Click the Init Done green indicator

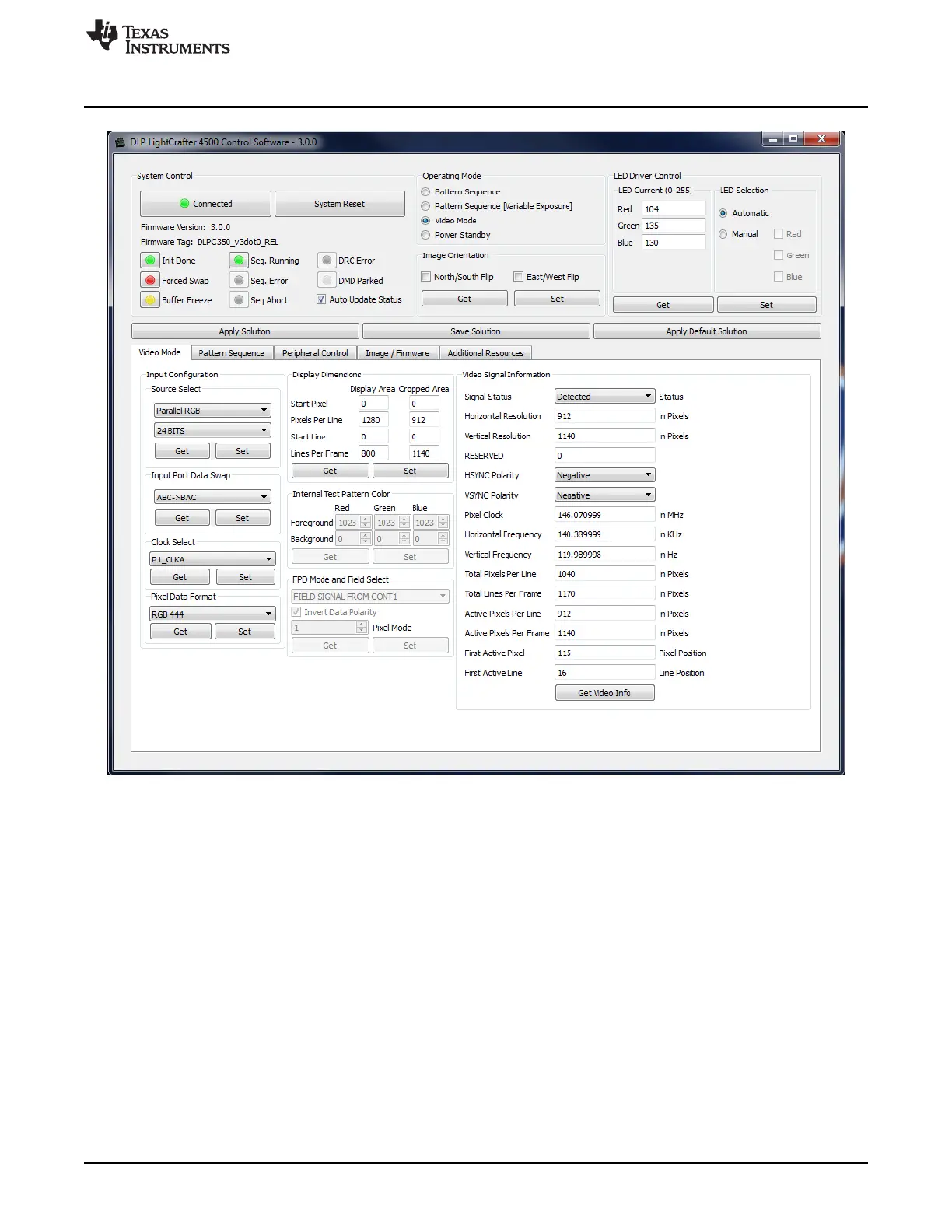click(150, 261)
